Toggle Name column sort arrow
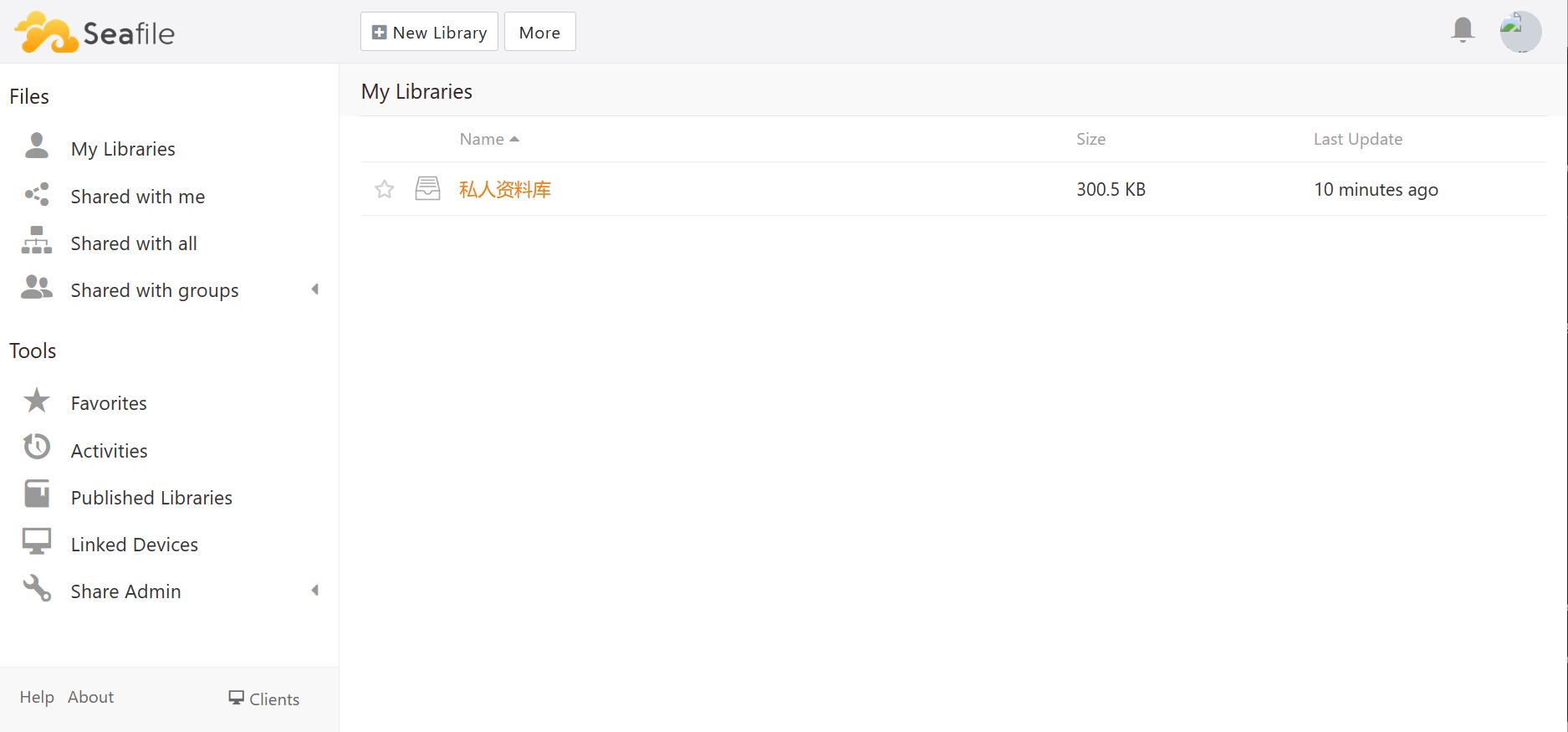This screenshot has width=1568, height=732. (x=514, y=139)
